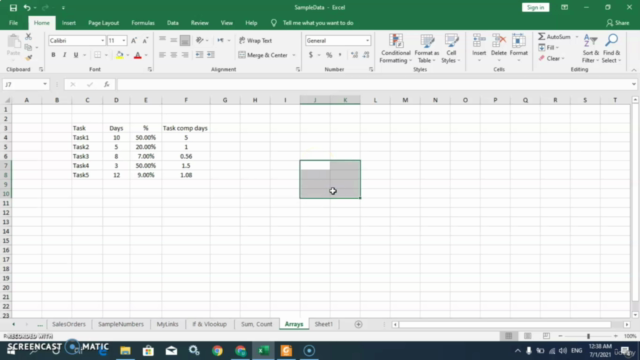
Task: Click the Decrease Indent icon
Action: click(199, 55)
